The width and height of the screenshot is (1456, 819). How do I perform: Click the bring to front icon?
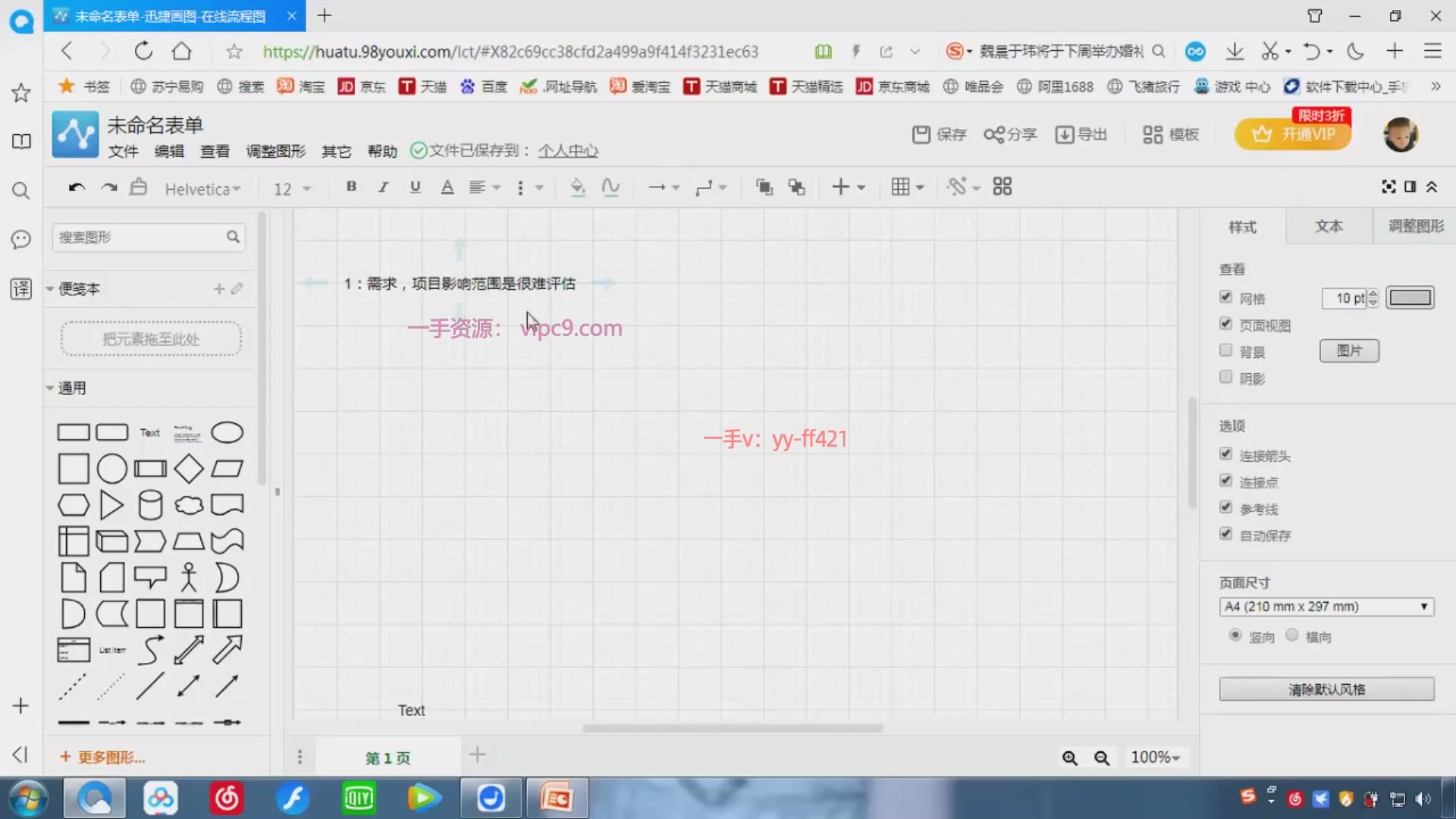coord(764,187)
